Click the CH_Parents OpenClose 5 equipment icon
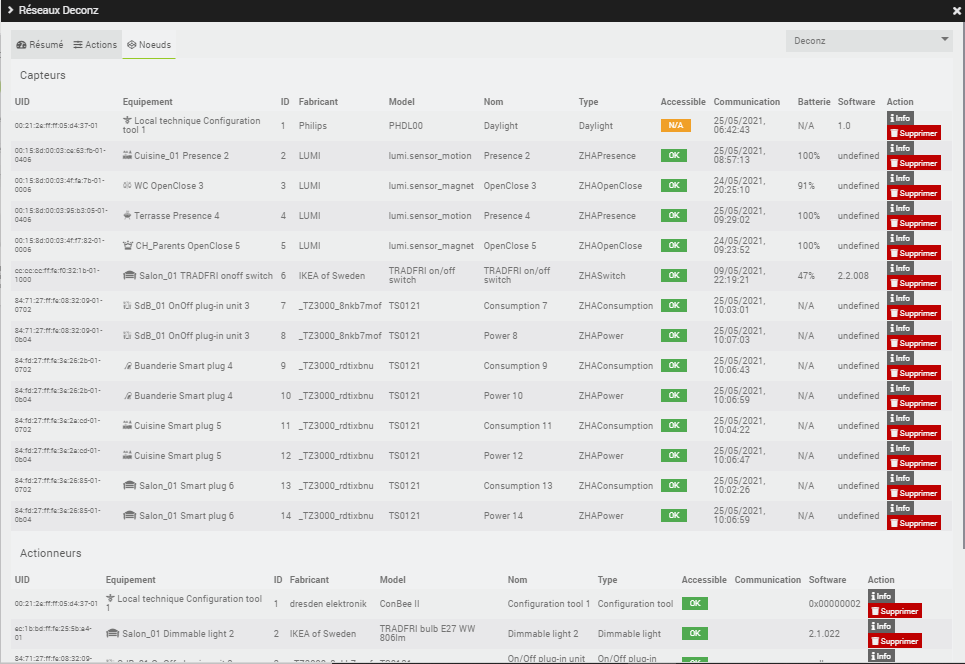 coord(127,246)
